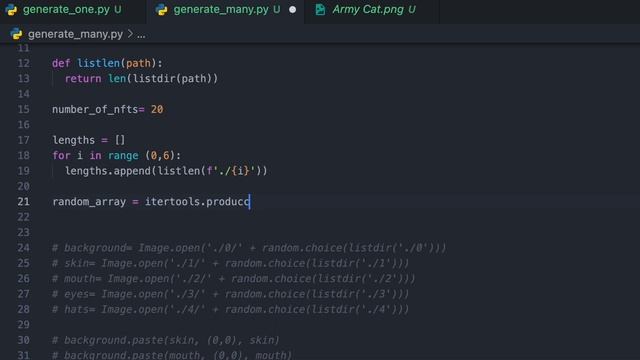Open the Army Cat.png tab
The image size is (640, 360).
[372, 10]
